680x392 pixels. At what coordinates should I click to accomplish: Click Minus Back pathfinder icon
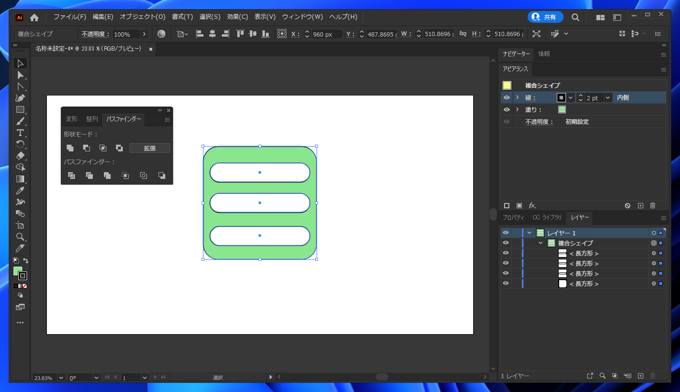point(162,176)
